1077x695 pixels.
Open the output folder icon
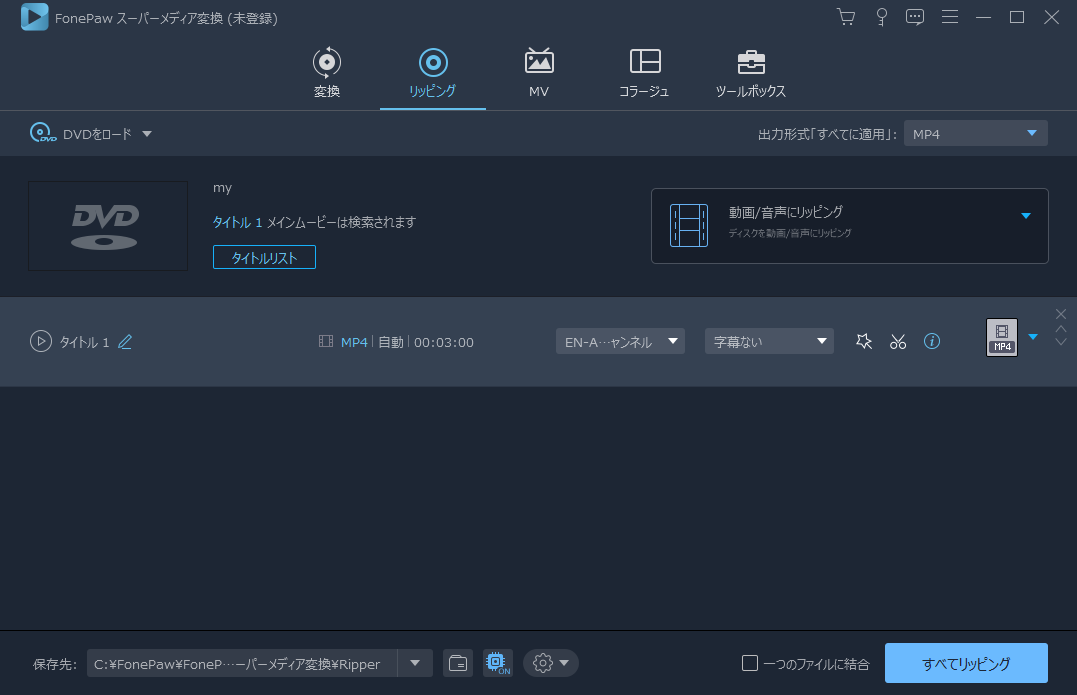click(457, 663)
